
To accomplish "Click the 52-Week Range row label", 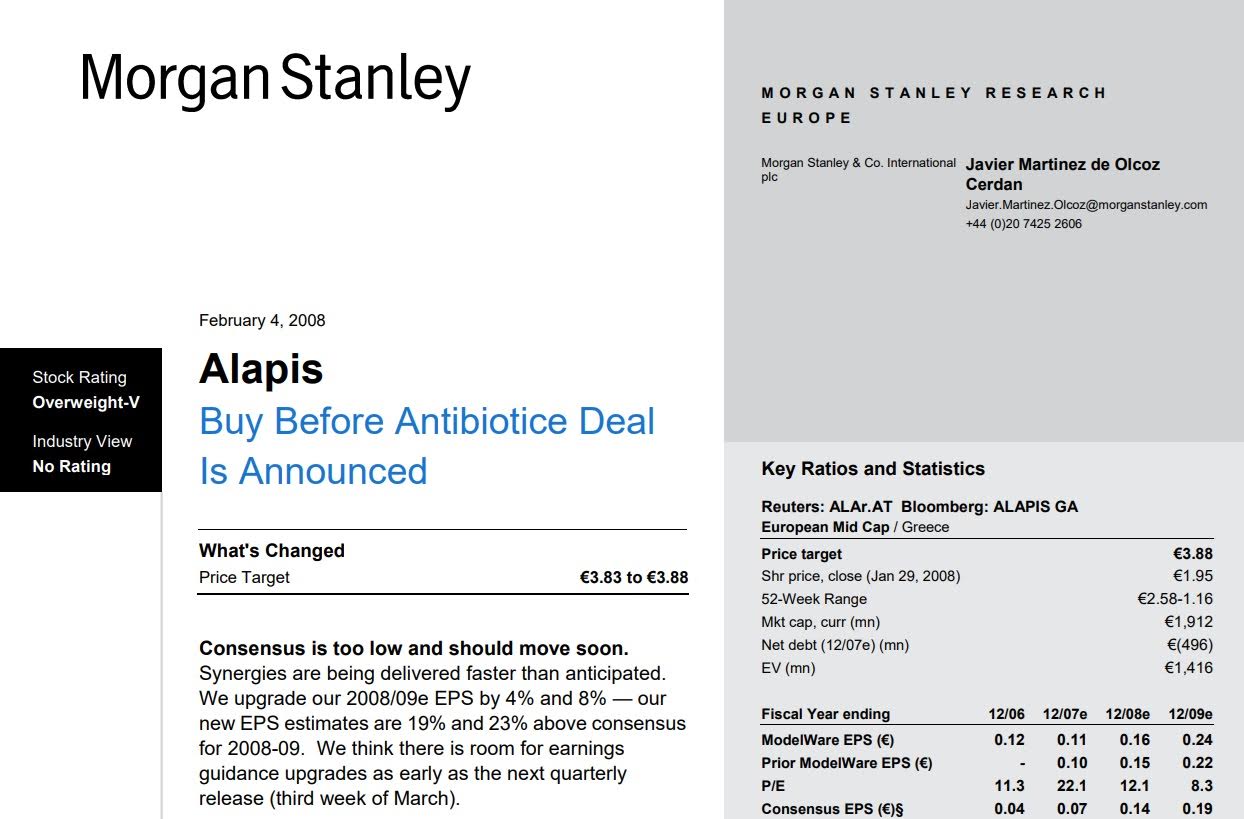I will (x=814, y=599).
